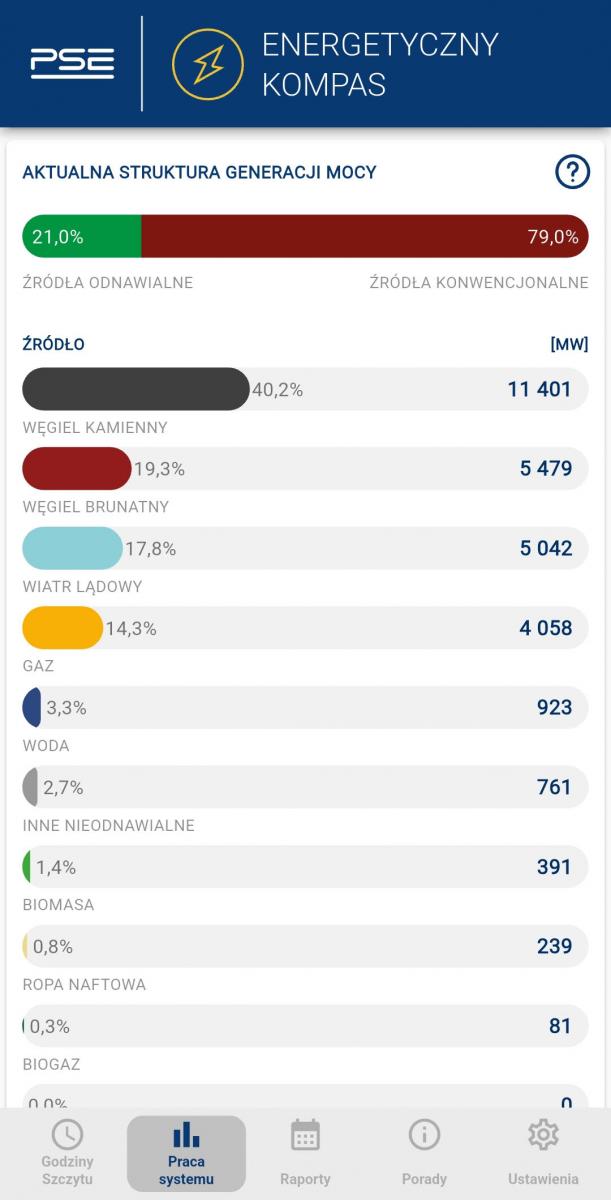This screenshot has width=611, height=1200.
Task: Click the Woda row showing 923 MW
Action: 305,708
